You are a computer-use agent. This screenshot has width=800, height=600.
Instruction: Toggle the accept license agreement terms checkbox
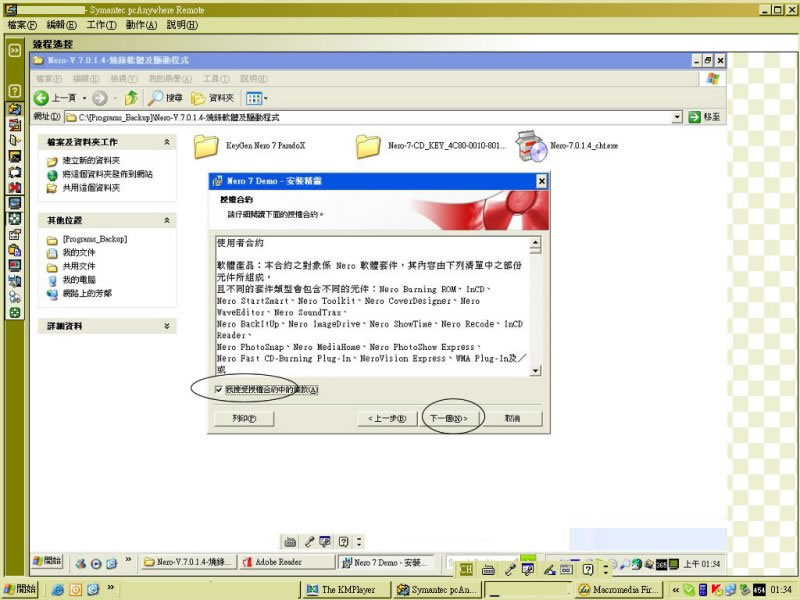point(218,390)
